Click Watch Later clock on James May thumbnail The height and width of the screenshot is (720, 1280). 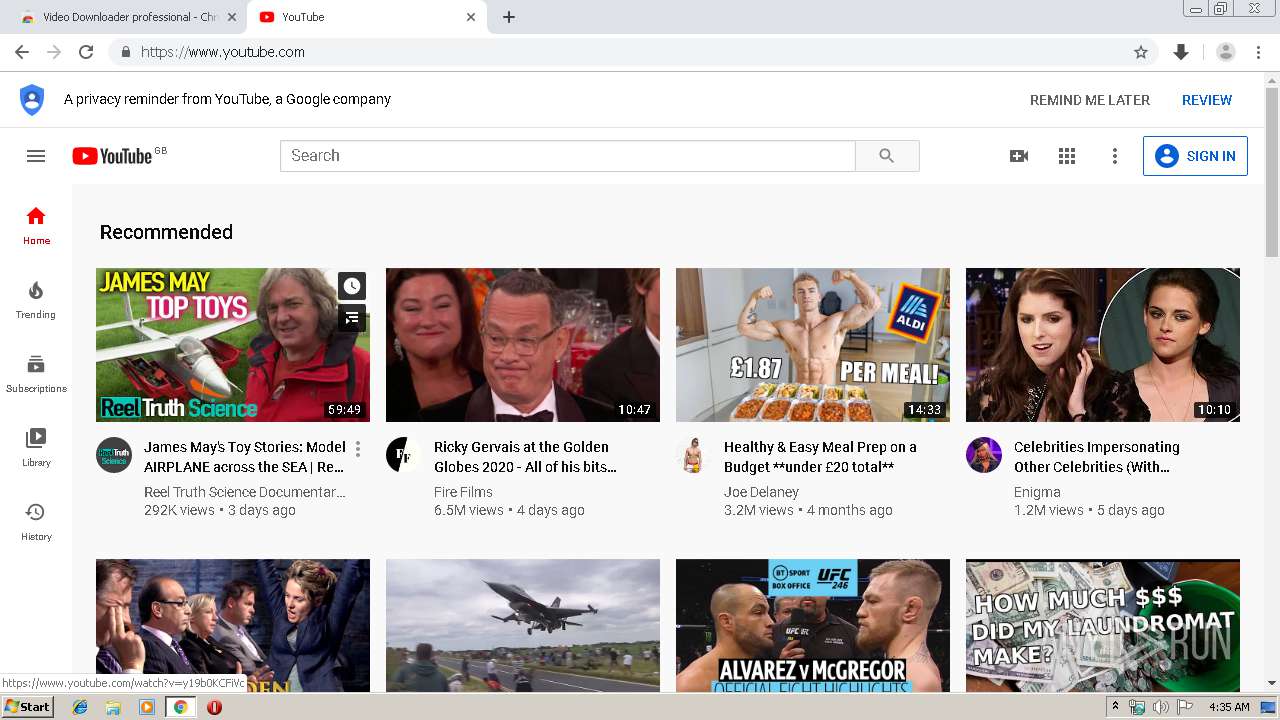352,286
